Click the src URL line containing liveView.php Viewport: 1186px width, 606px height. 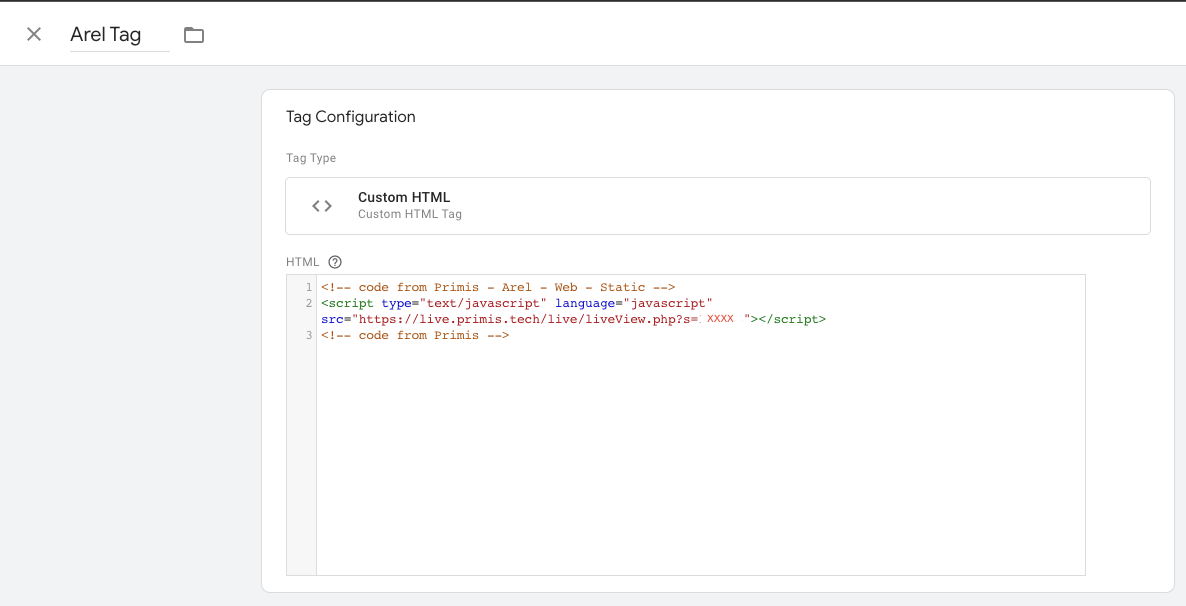pyautogui.click(x=573, y=319)
